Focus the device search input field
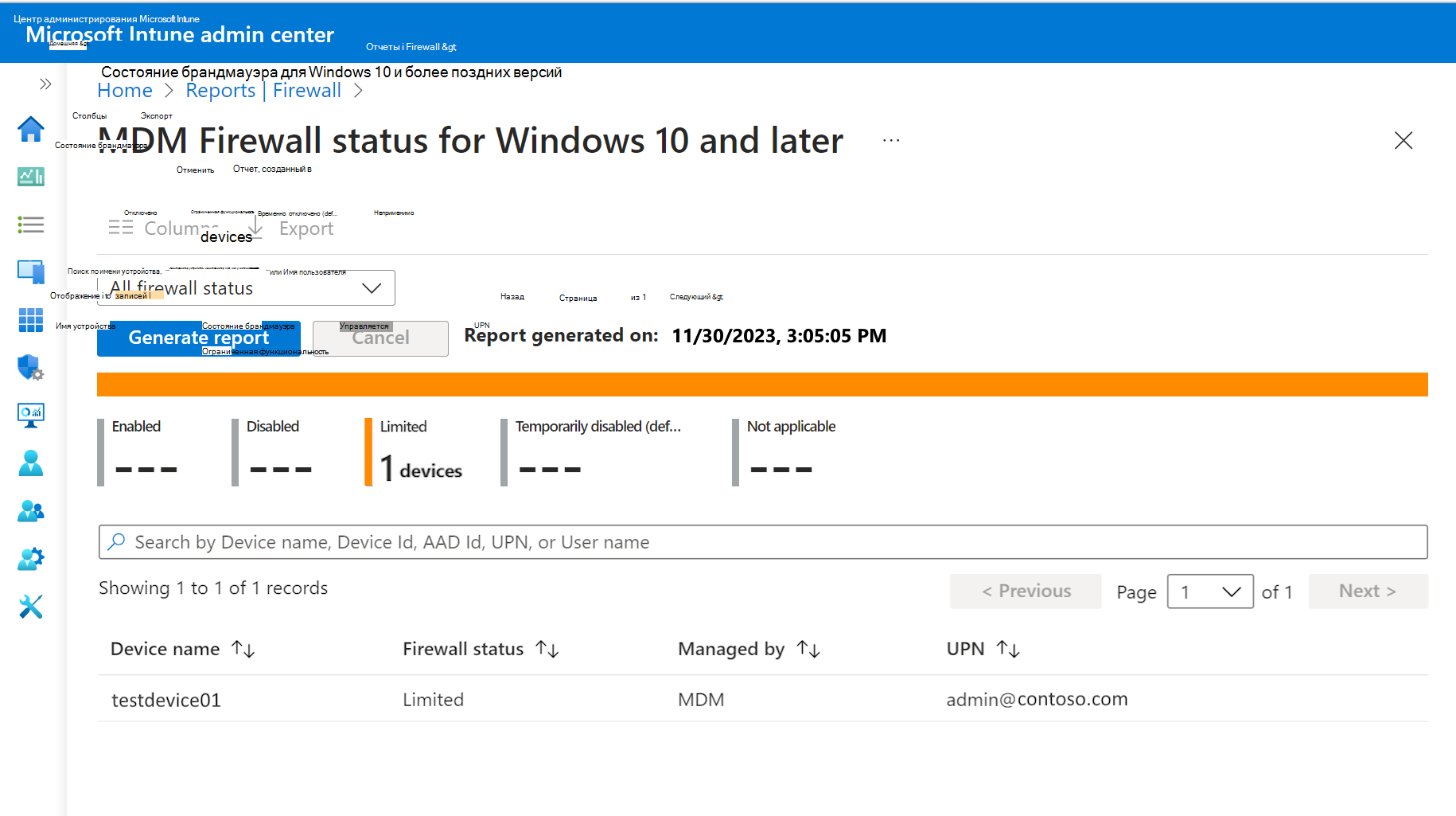 tap(763, 542)
